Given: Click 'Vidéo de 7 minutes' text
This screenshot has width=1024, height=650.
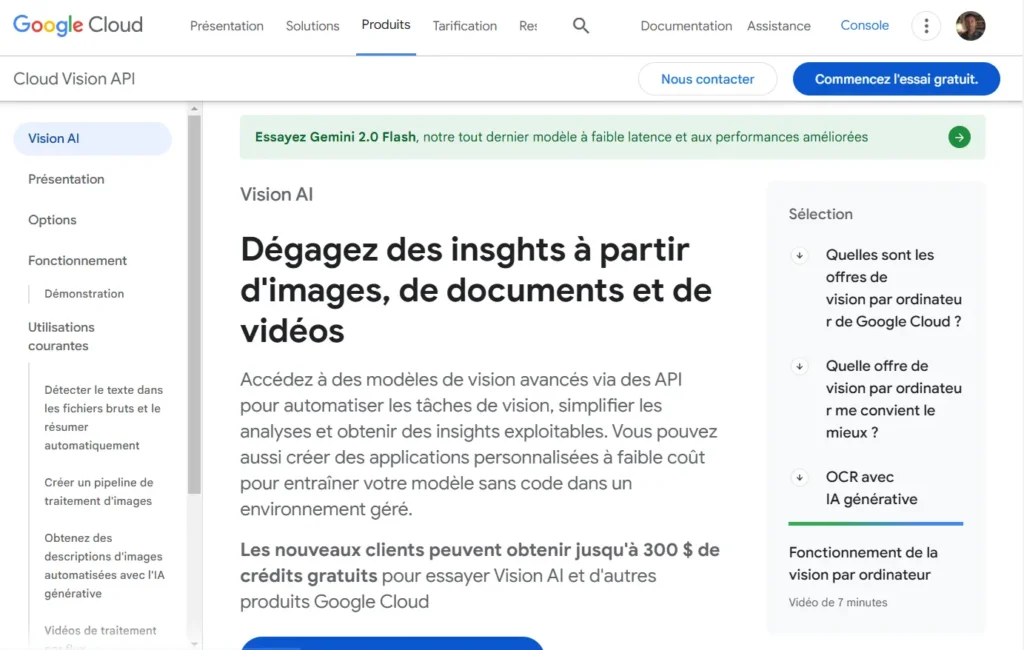Looking at the screenshot, I should [837, 602].
